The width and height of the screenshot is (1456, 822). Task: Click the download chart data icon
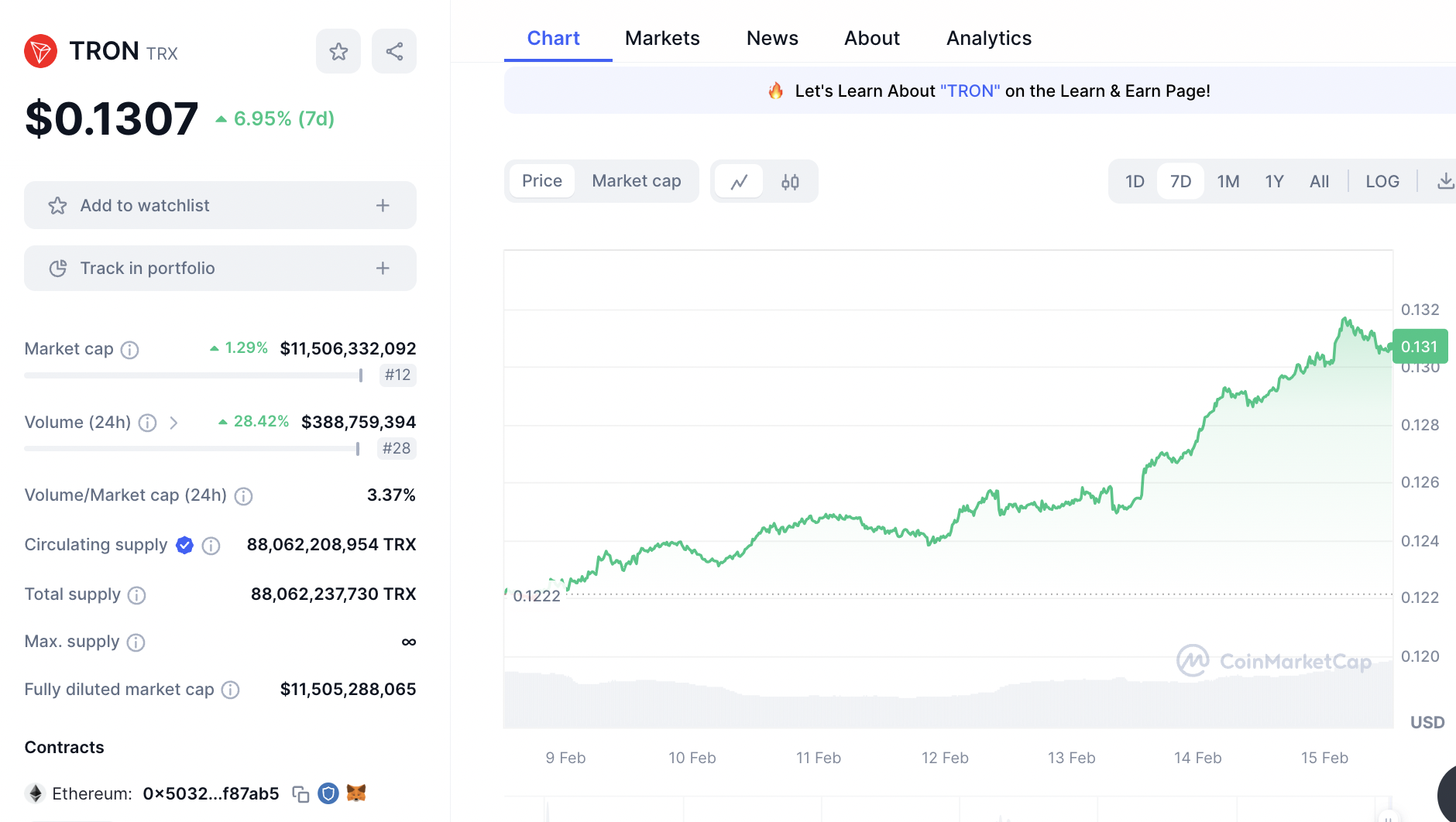pos(1445,182)
